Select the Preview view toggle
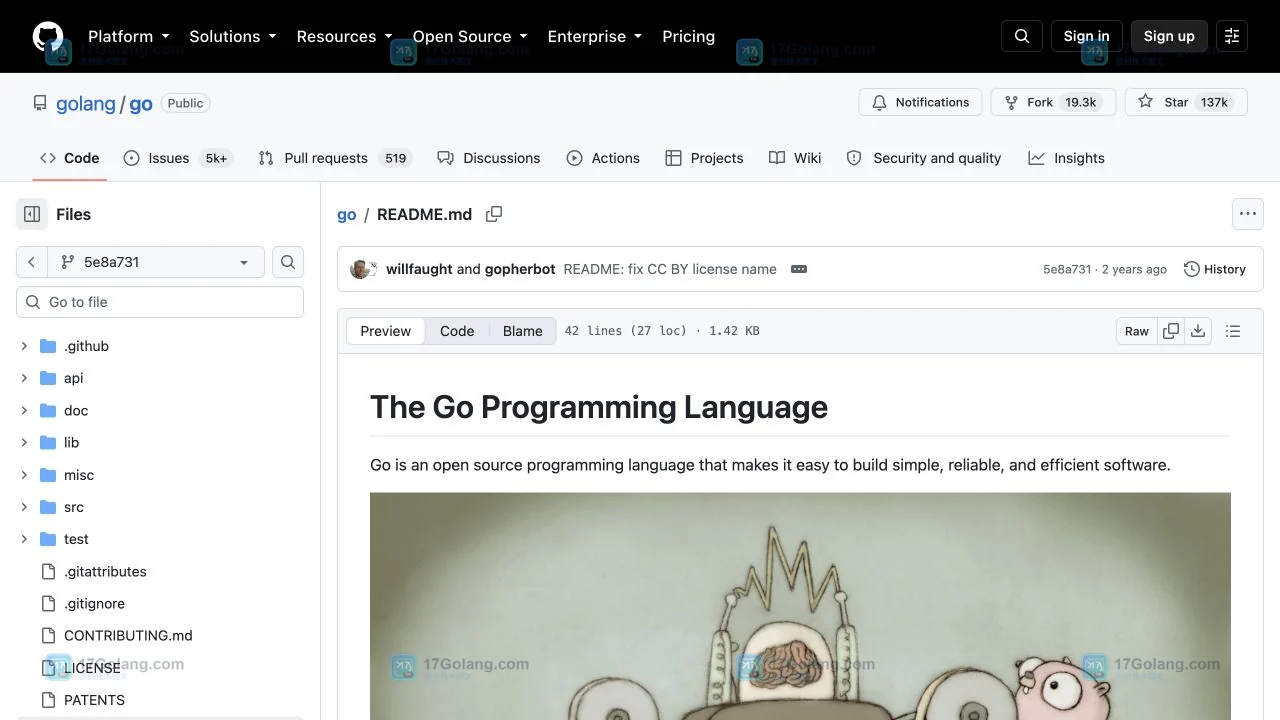The width and height of the screenshot is (1280, 720). pyautogui.click(x=386, y=331)
